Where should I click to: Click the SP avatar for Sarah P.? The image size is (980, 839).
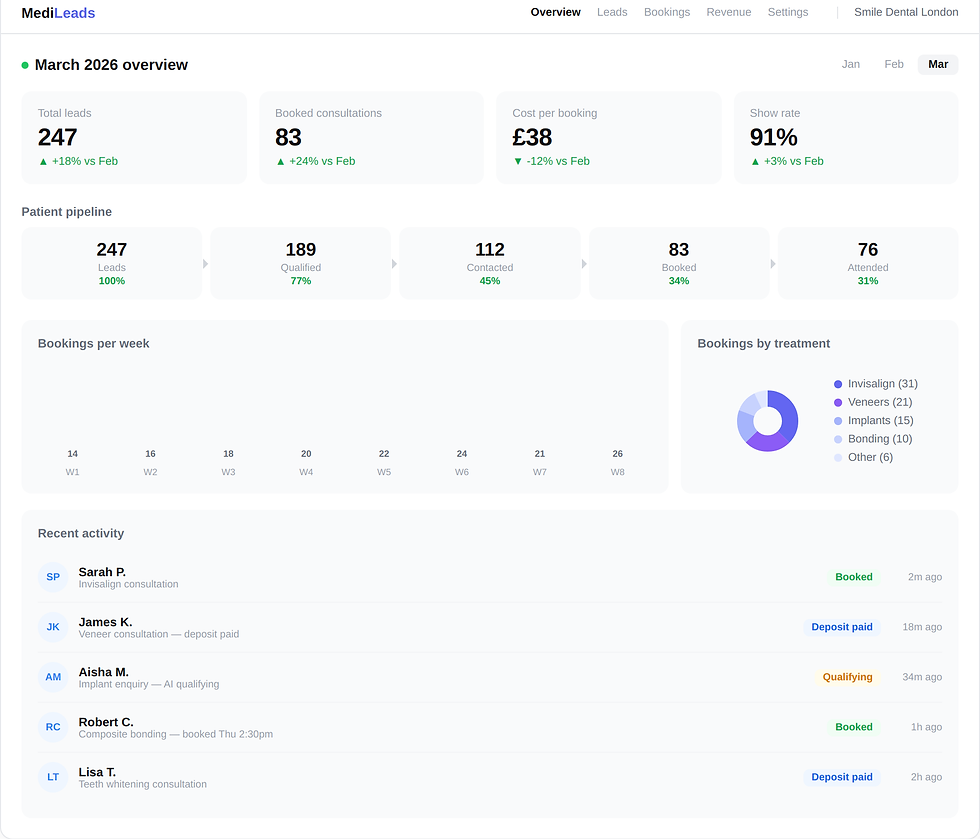[x=53, y=577]
